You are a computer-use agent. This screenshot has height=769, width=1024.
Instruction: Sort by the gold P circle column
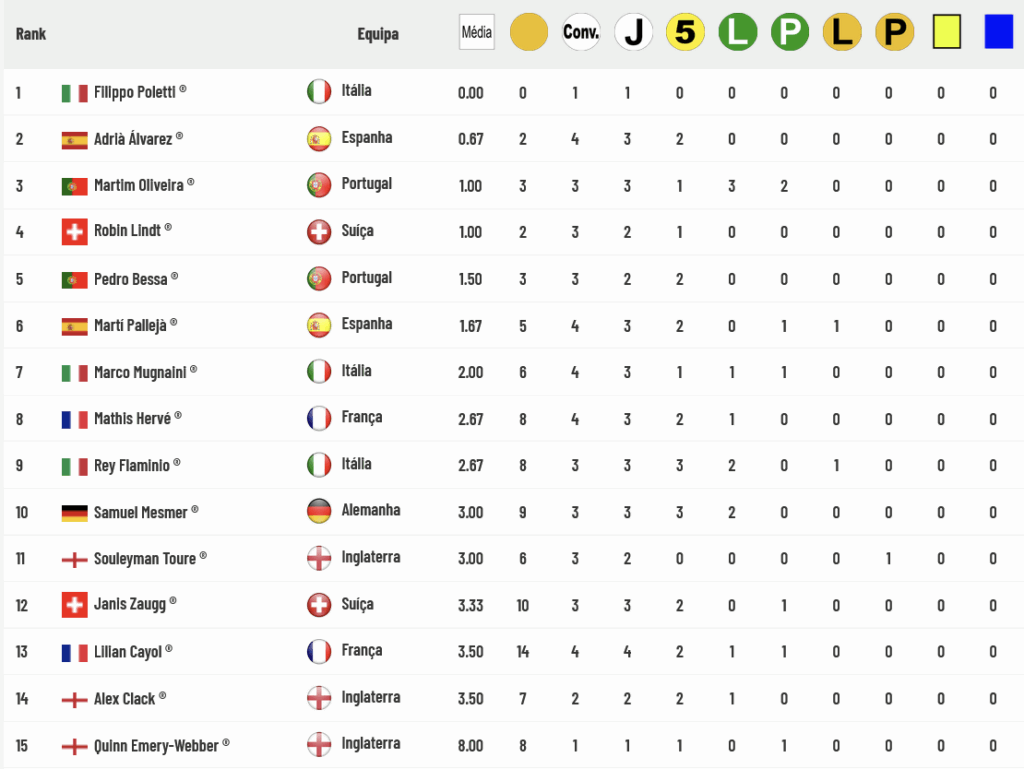click(x=894, y=32)
